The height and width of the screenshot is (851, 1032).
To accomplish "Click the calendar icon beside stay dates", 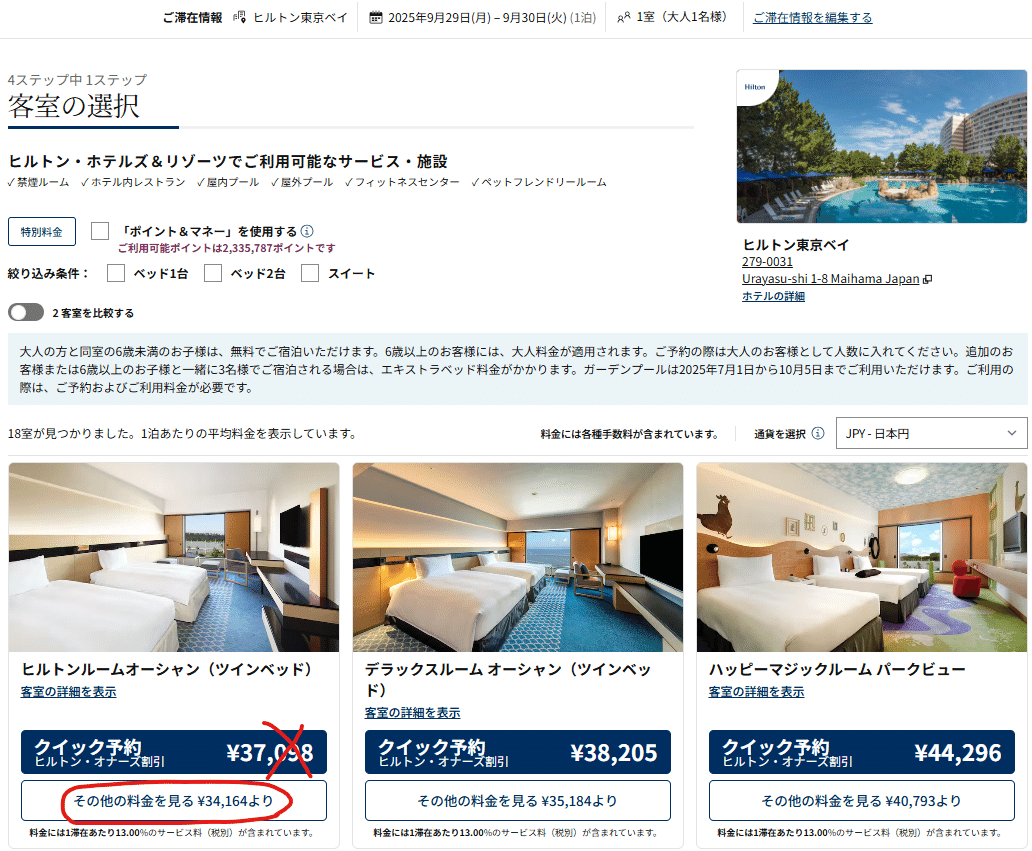I will [375, 18].
